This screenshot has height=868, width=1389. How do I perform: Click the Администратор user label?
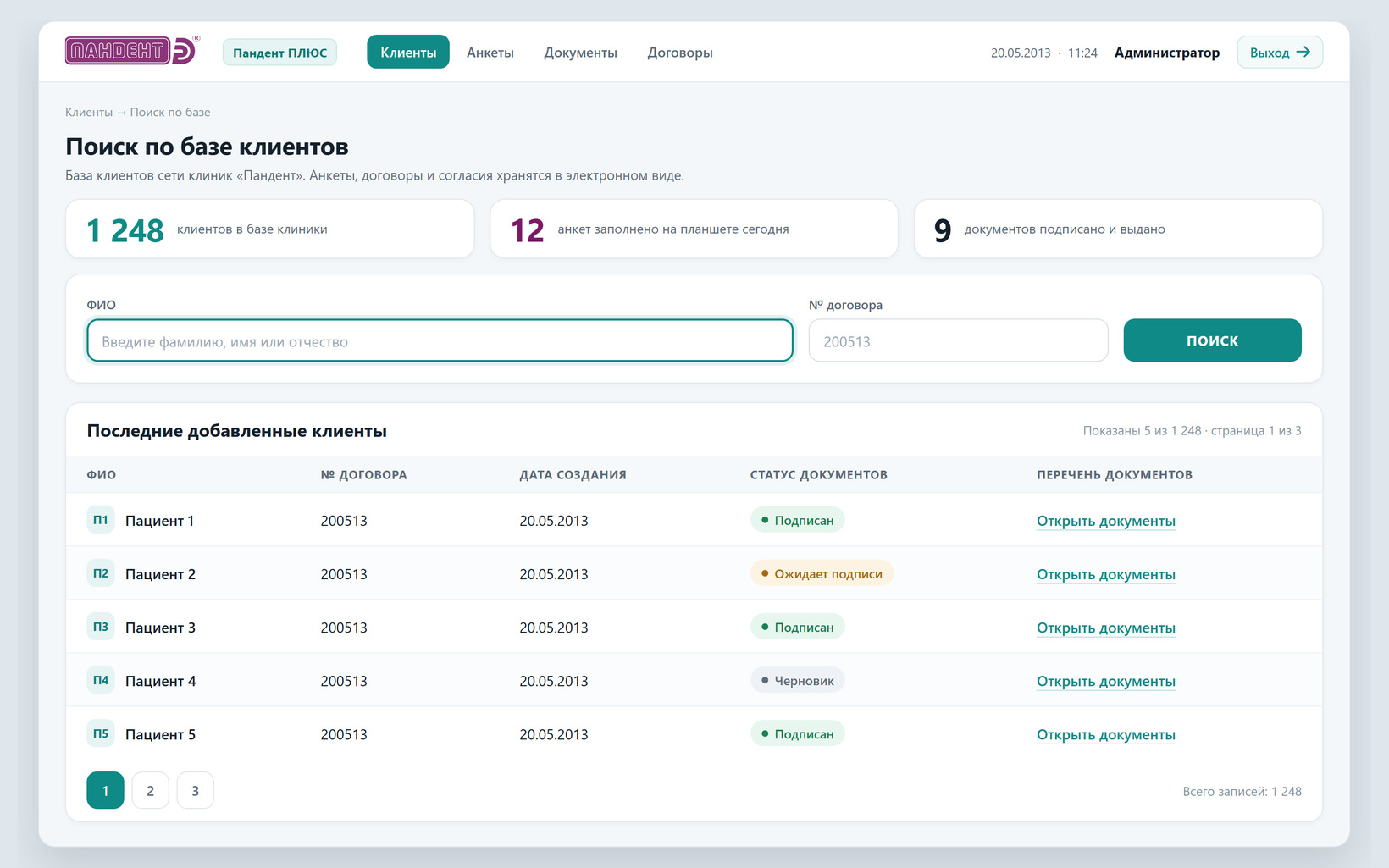coord(1166,53)
